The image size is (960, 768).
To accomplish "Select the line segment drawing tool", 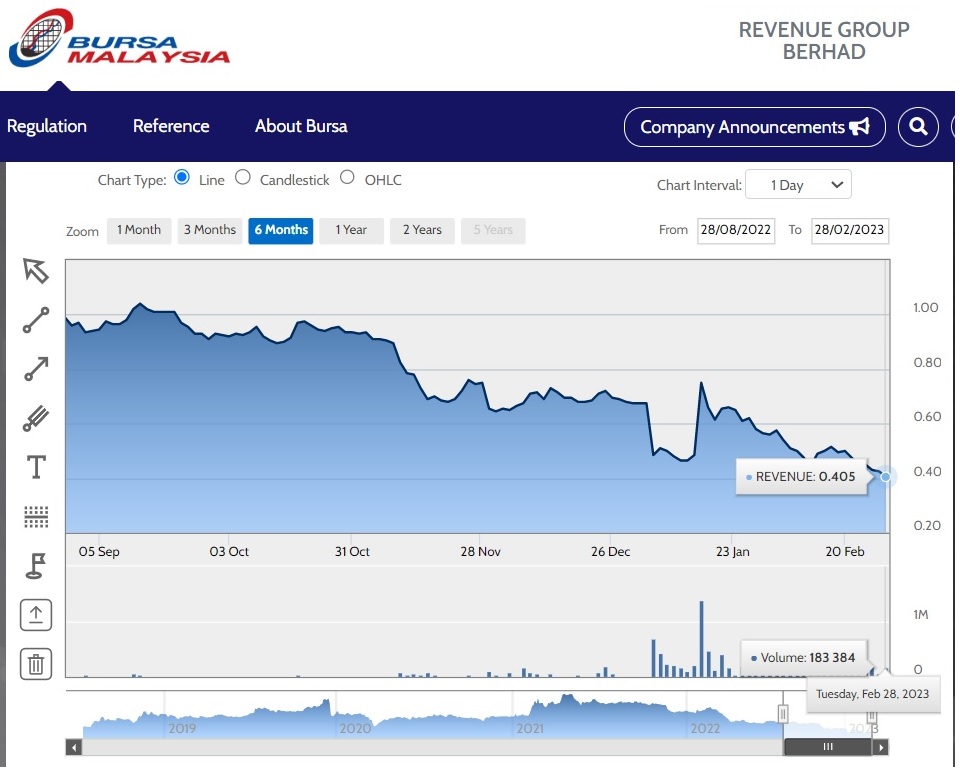I will point(36,320).
